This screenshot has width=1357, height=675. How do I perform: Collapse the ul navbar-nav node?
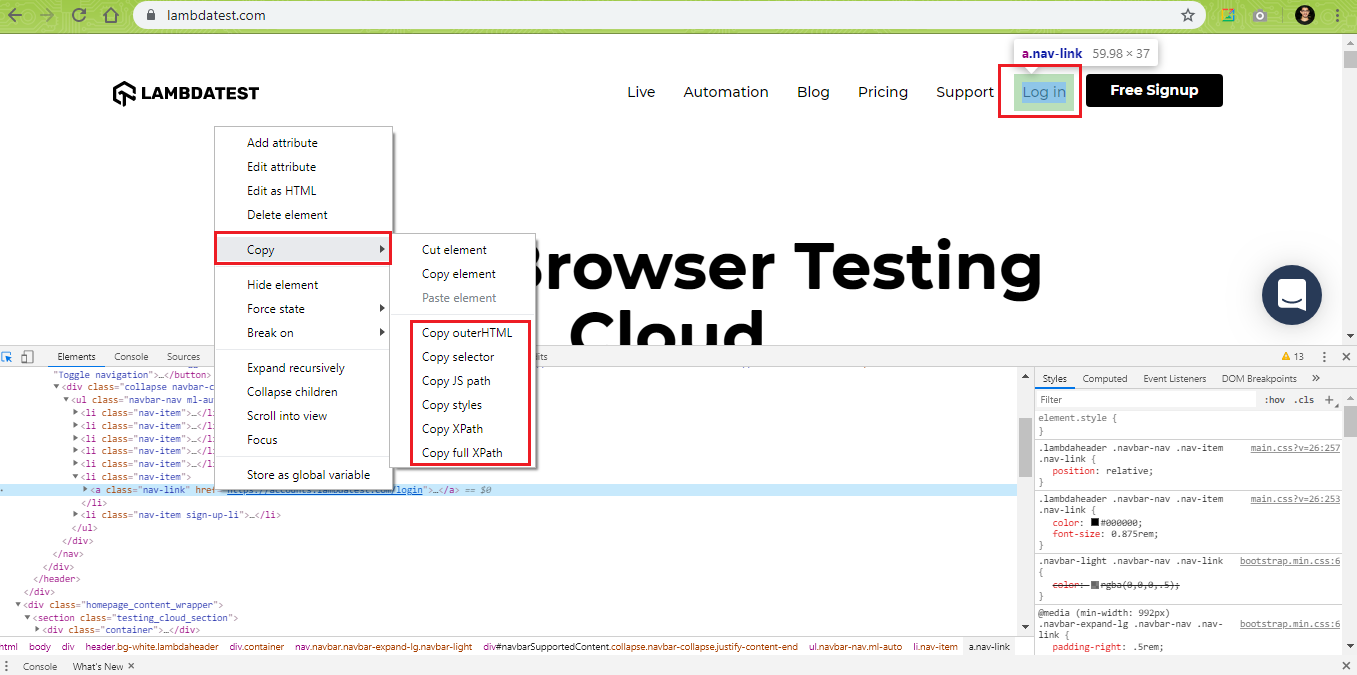67,400
